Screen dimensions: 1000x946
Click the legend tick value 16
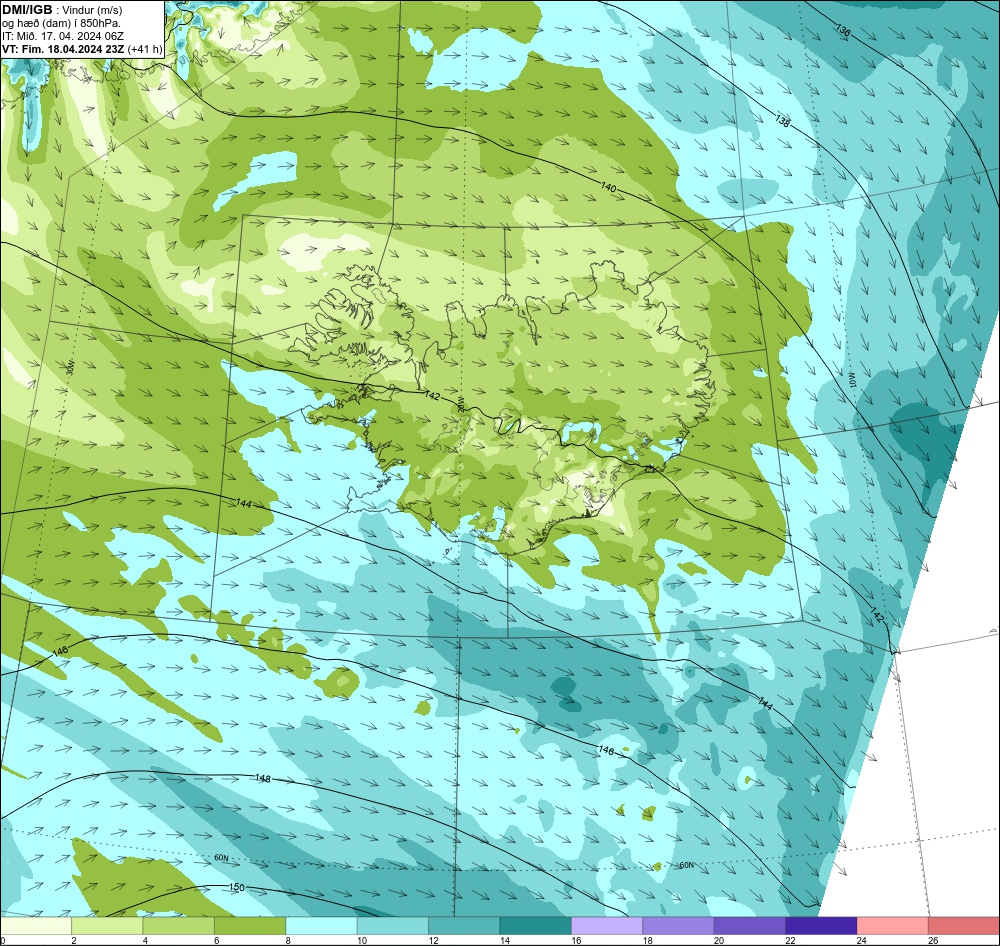click(576, 940)
